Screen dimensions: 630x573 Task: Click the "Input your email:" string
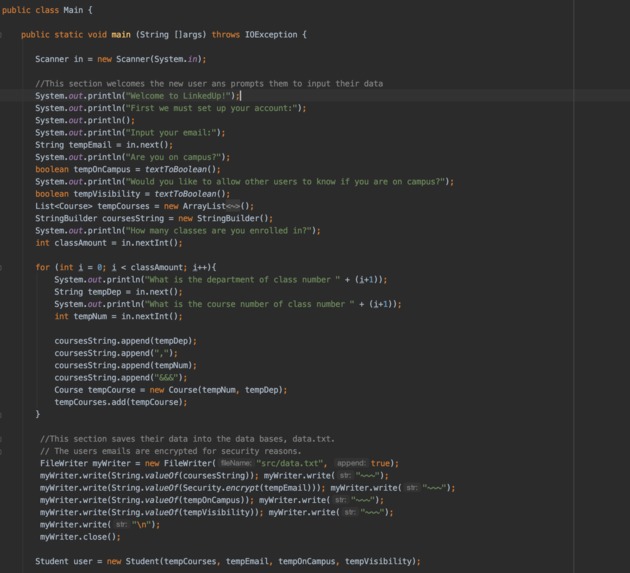171,133
